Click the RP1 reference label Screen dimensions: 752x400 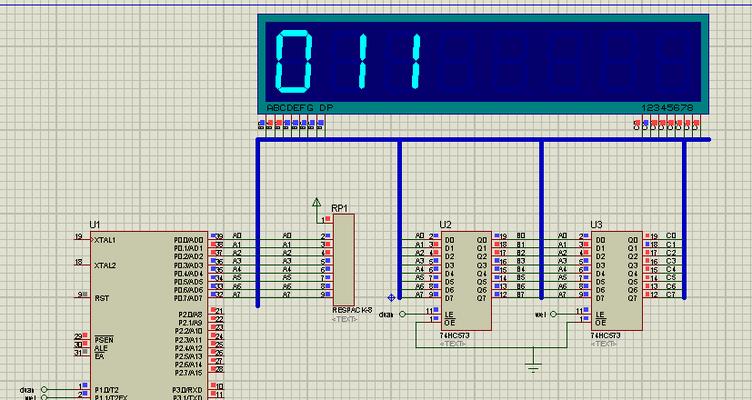click(340, 208)
